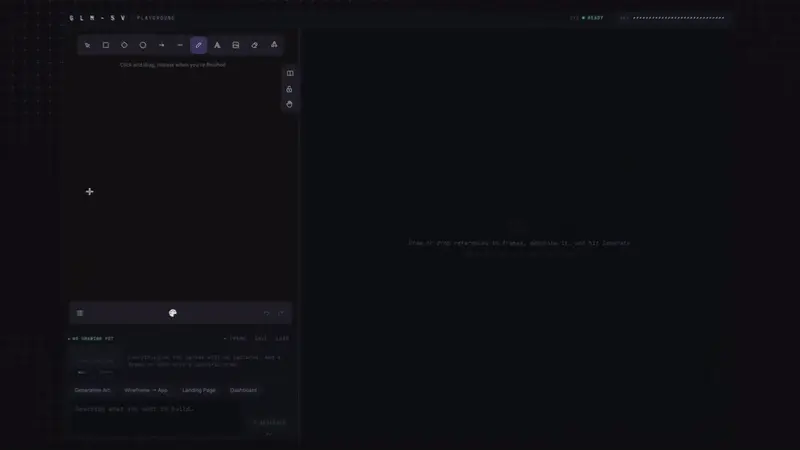Toggle the canvas lock icon

(x=289, y=89)
